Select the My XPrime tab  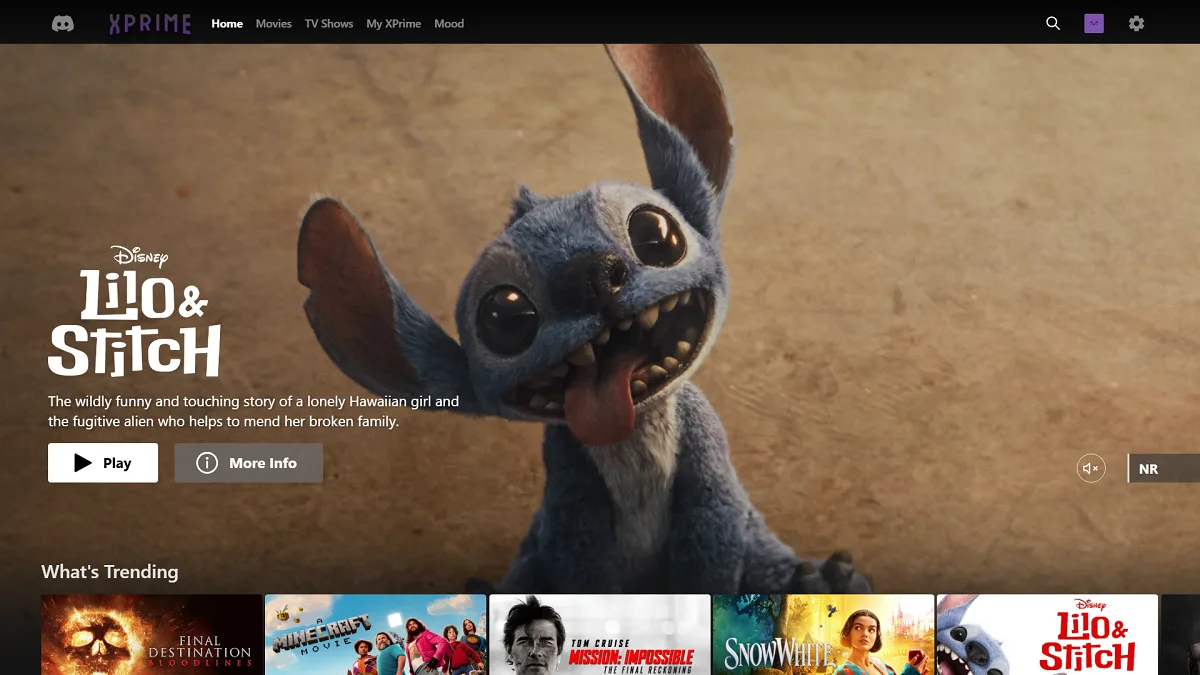click(x=394, y=23)
